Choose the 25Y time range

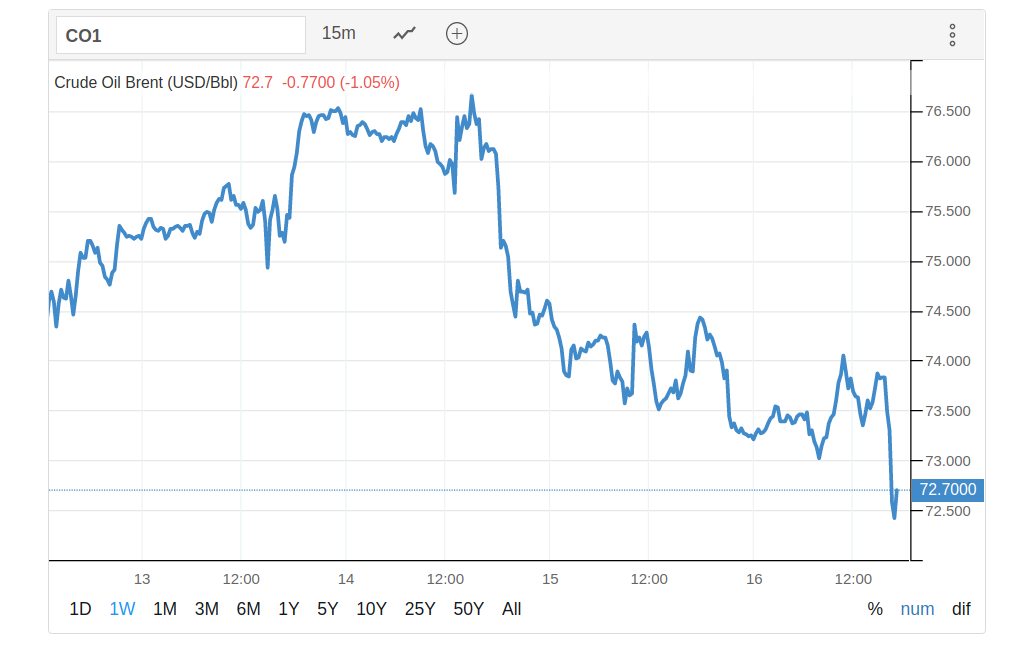(420, 609)
